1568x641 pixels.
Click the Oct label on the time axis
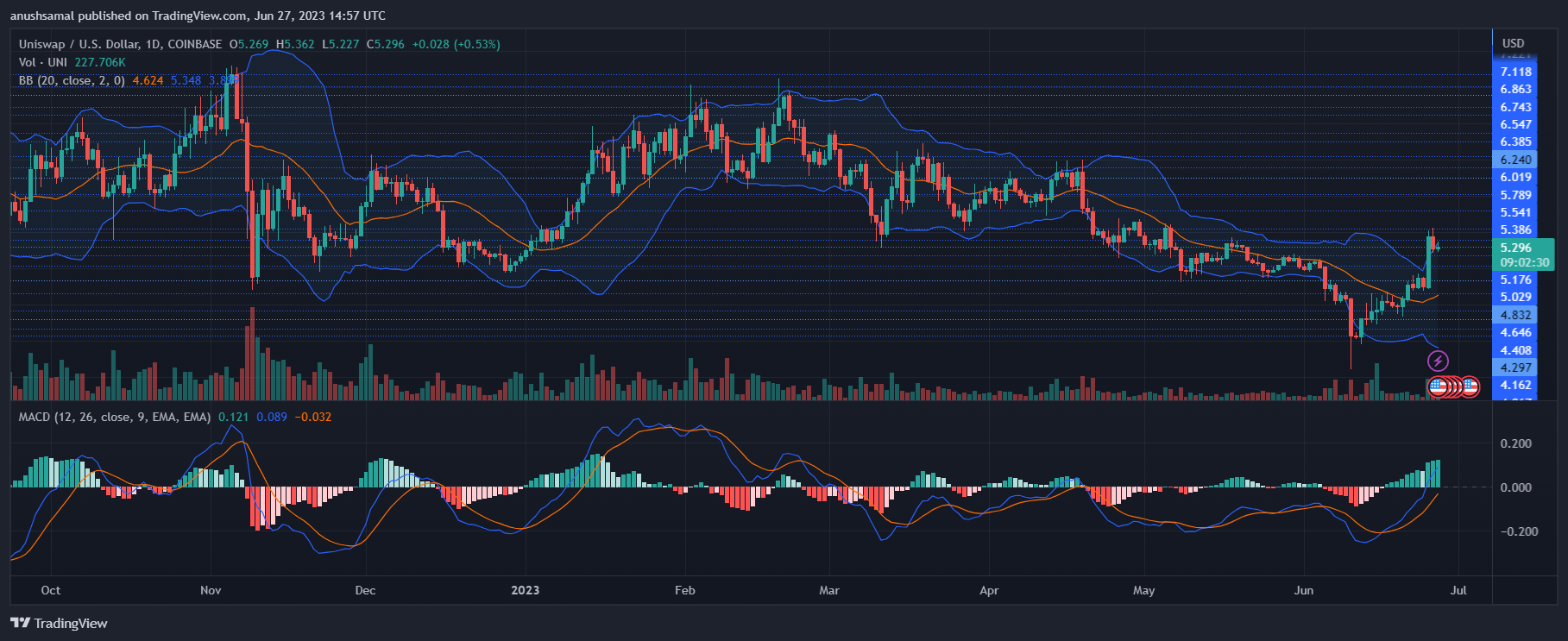[51, 590]
